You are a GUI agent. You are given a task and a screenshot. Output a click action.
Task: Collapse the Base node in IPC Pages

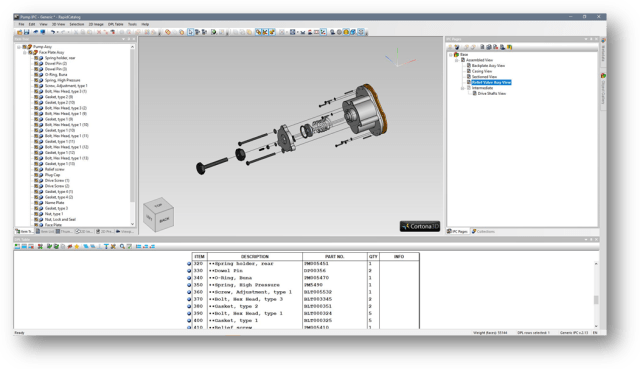[451, 54]
